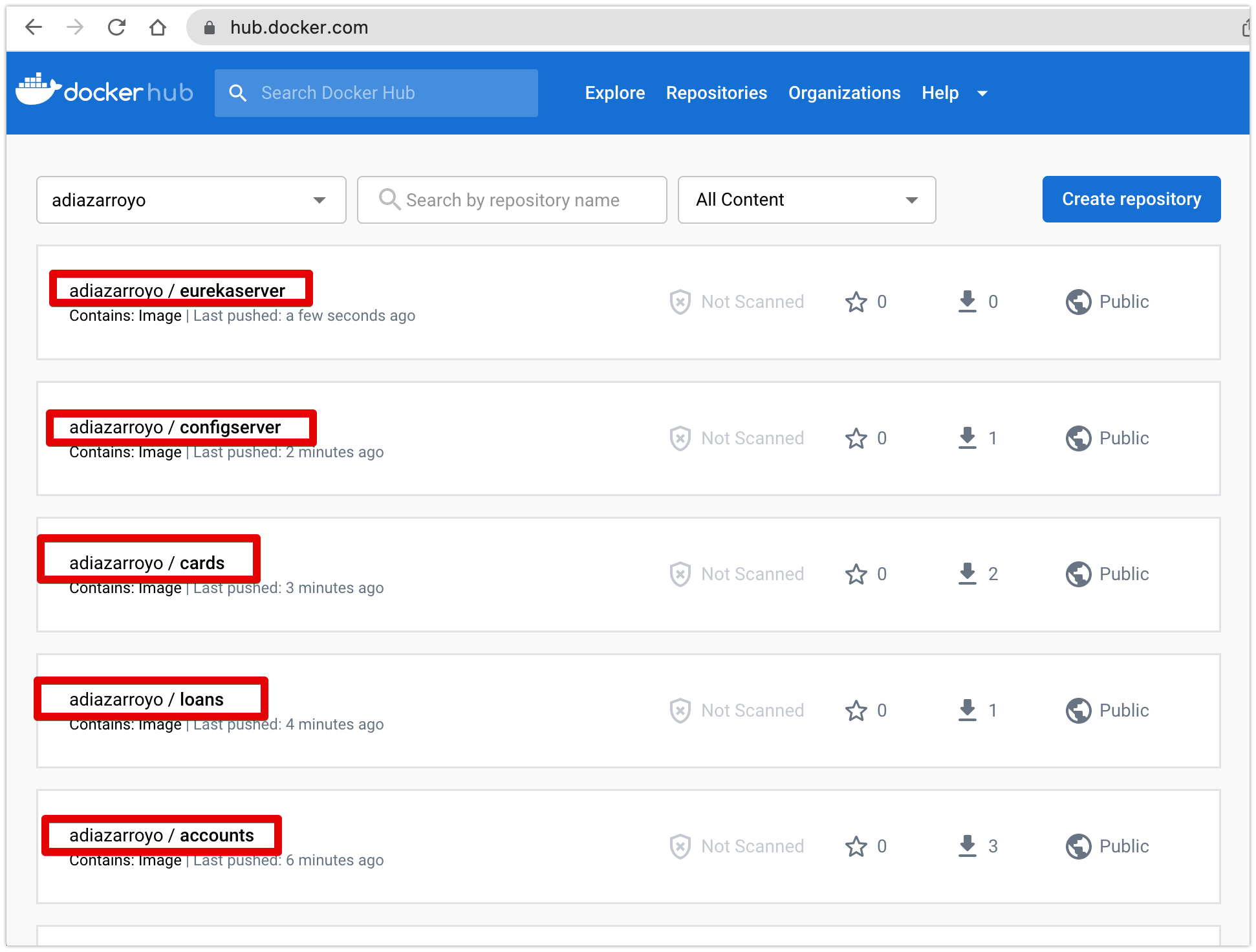Reload the page with the refresh icon
The width and height of the screenshot is (1256, 952).
click(x=116, y=27)
